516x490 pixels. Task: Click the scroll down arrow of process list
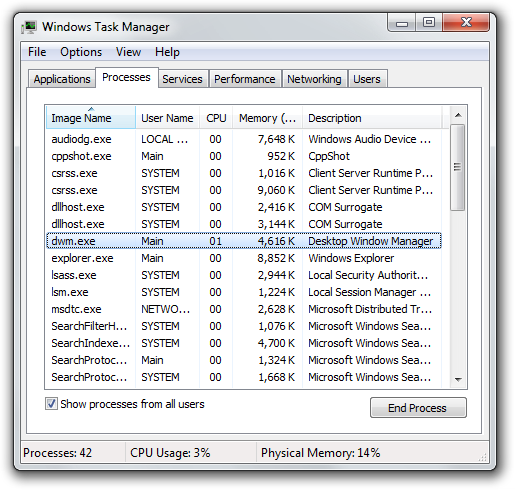pyautogui.click(x=458, y=379)
